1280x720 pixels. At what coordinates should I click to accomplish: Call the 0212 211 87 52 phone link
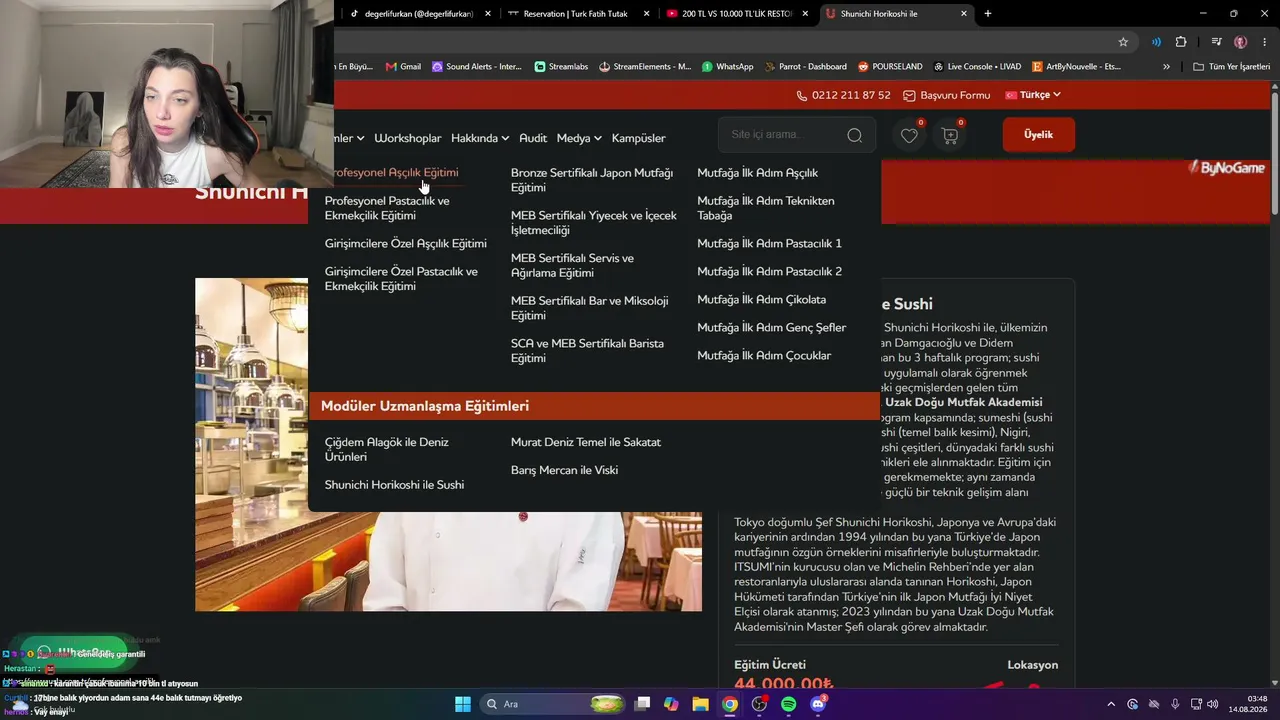click(x=843, y=95)
